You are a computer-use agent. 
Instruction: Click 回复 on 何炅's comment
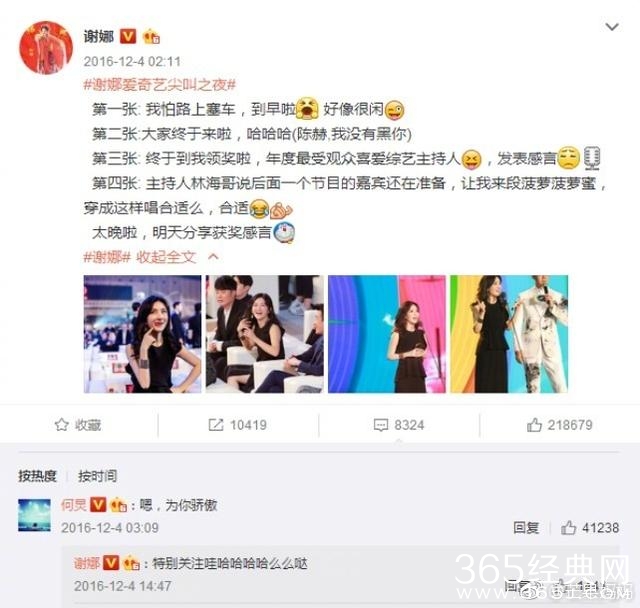point(526,528)
